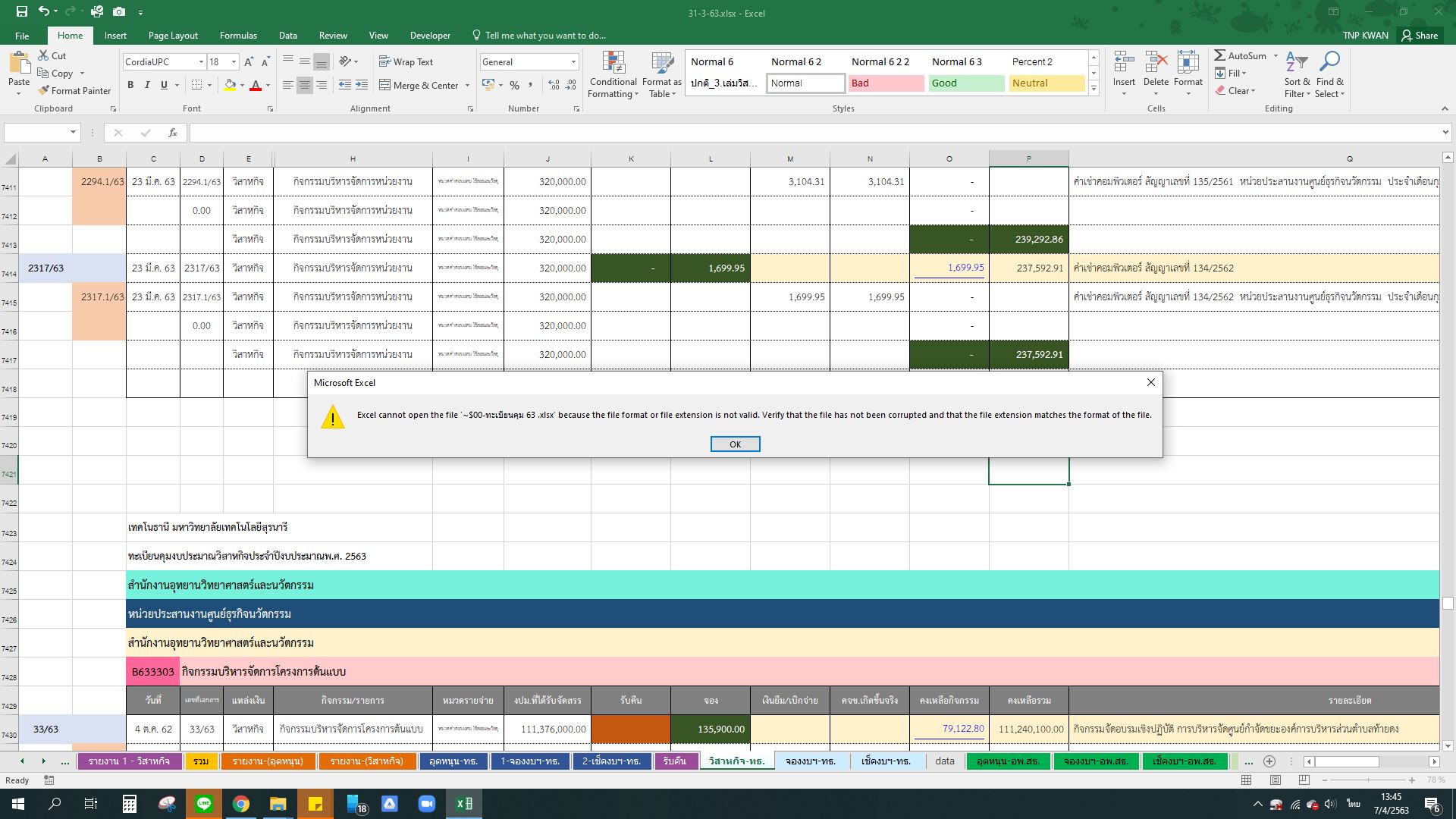The height and width of the screenshot is (819, 1456).
Task: Click OK in the error dialog
Action: [735, 444]
